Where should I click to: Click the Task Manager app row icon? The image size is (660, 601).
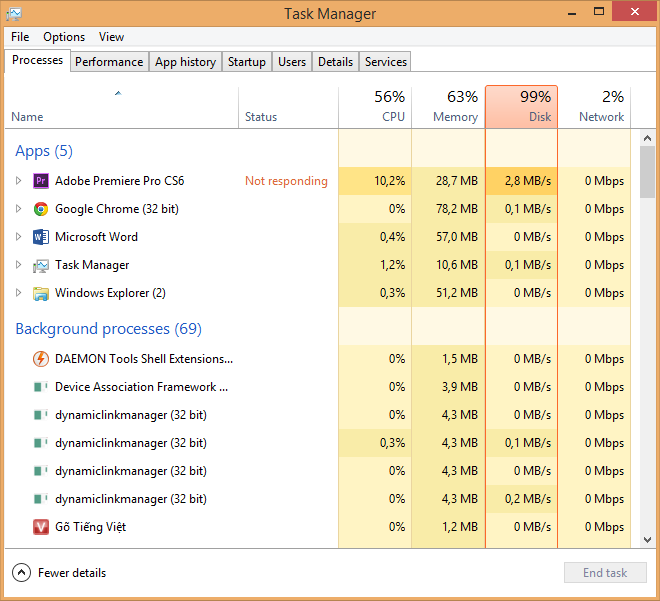[x=41, y=265]
